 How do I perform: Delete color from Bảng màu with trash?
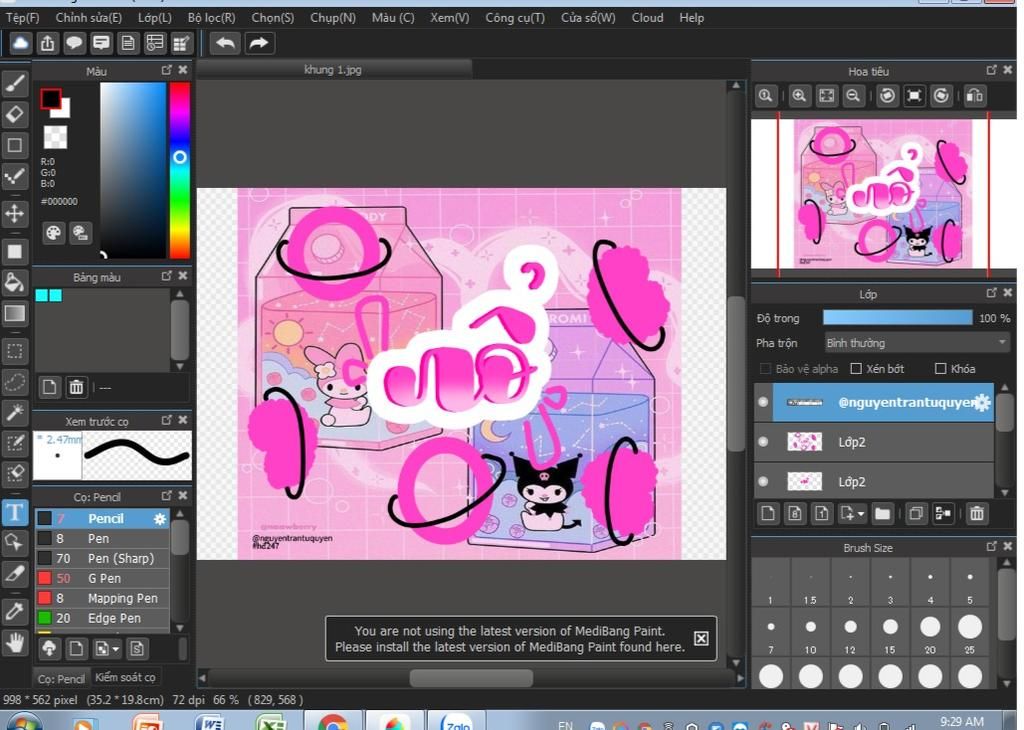tap(76, 387)
